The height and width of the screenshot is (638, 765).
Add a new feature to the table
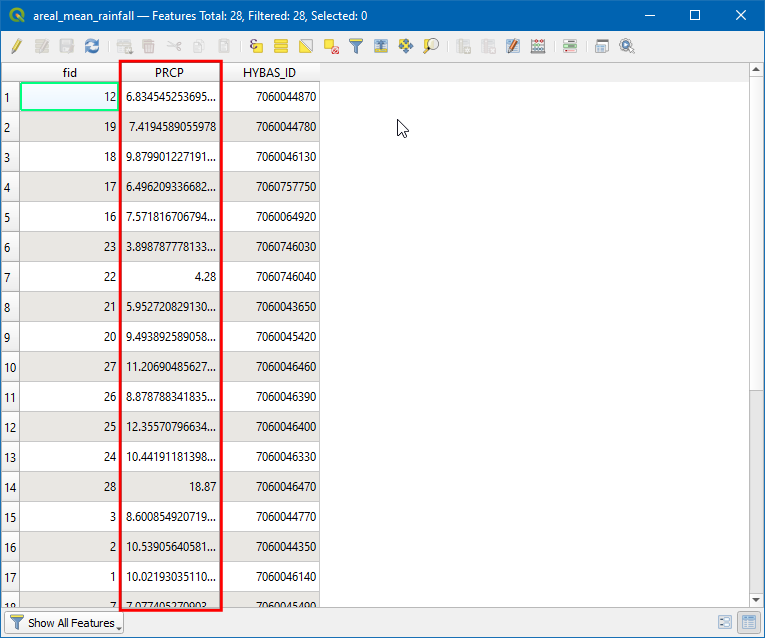124,46
